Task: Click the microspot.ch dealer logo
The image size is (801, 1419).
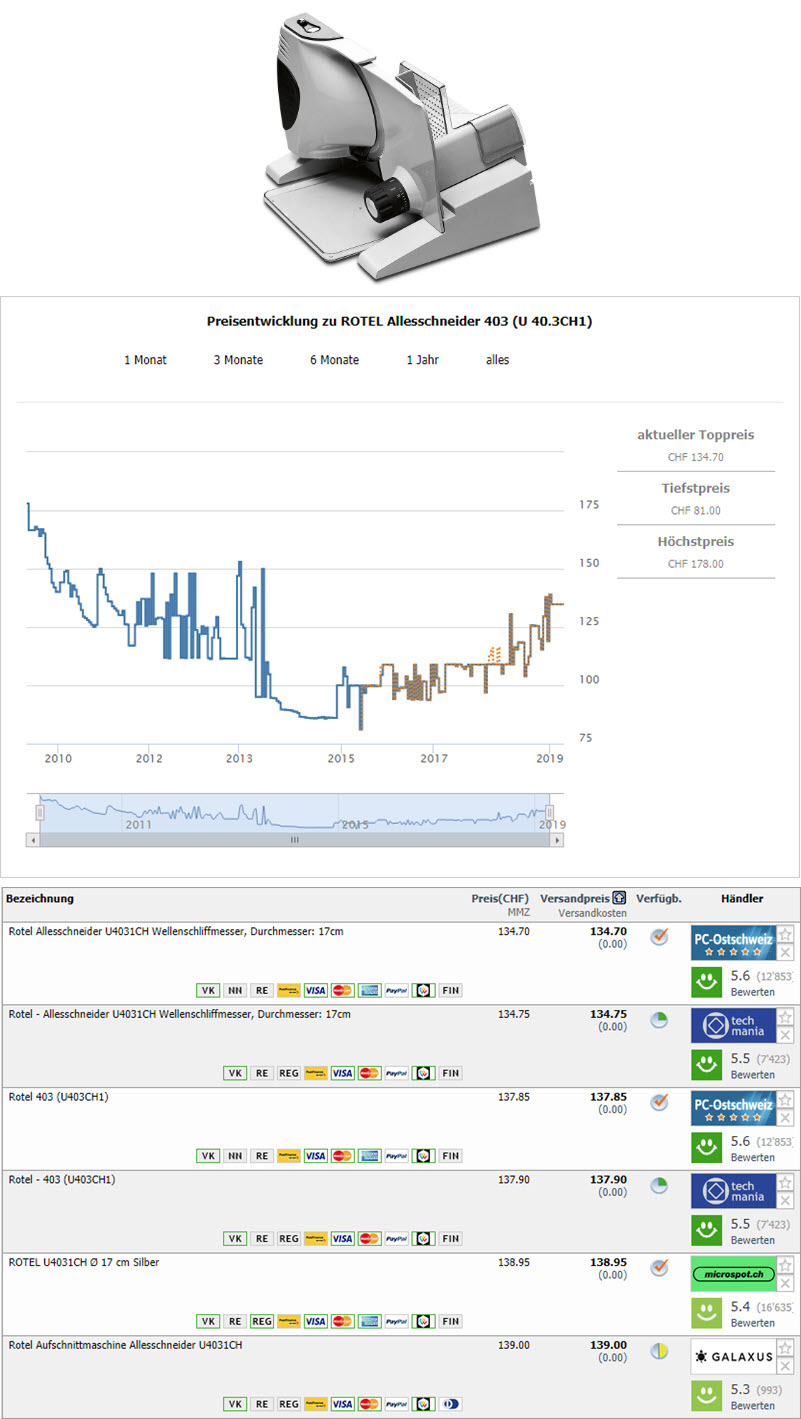Action: (x=733, y=1274)
